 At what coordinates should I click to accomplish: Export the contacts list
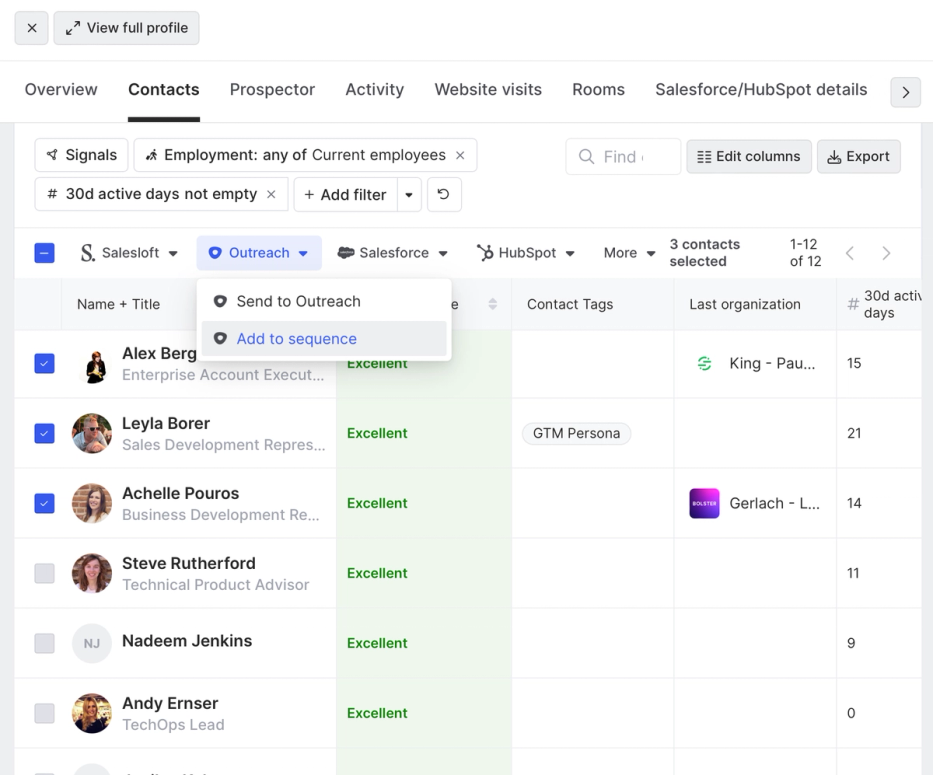(x=859, y=157)
